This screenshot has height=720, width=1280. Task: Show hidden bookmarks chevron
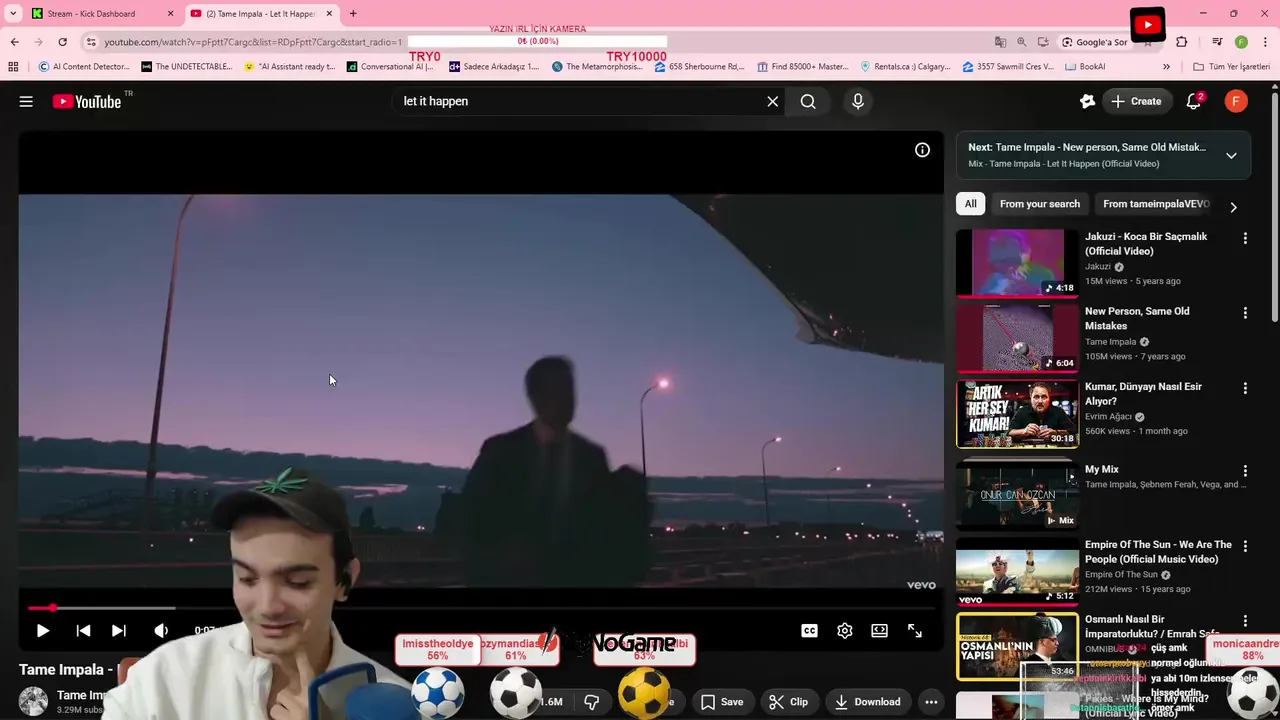click(x=1166, y=67)
